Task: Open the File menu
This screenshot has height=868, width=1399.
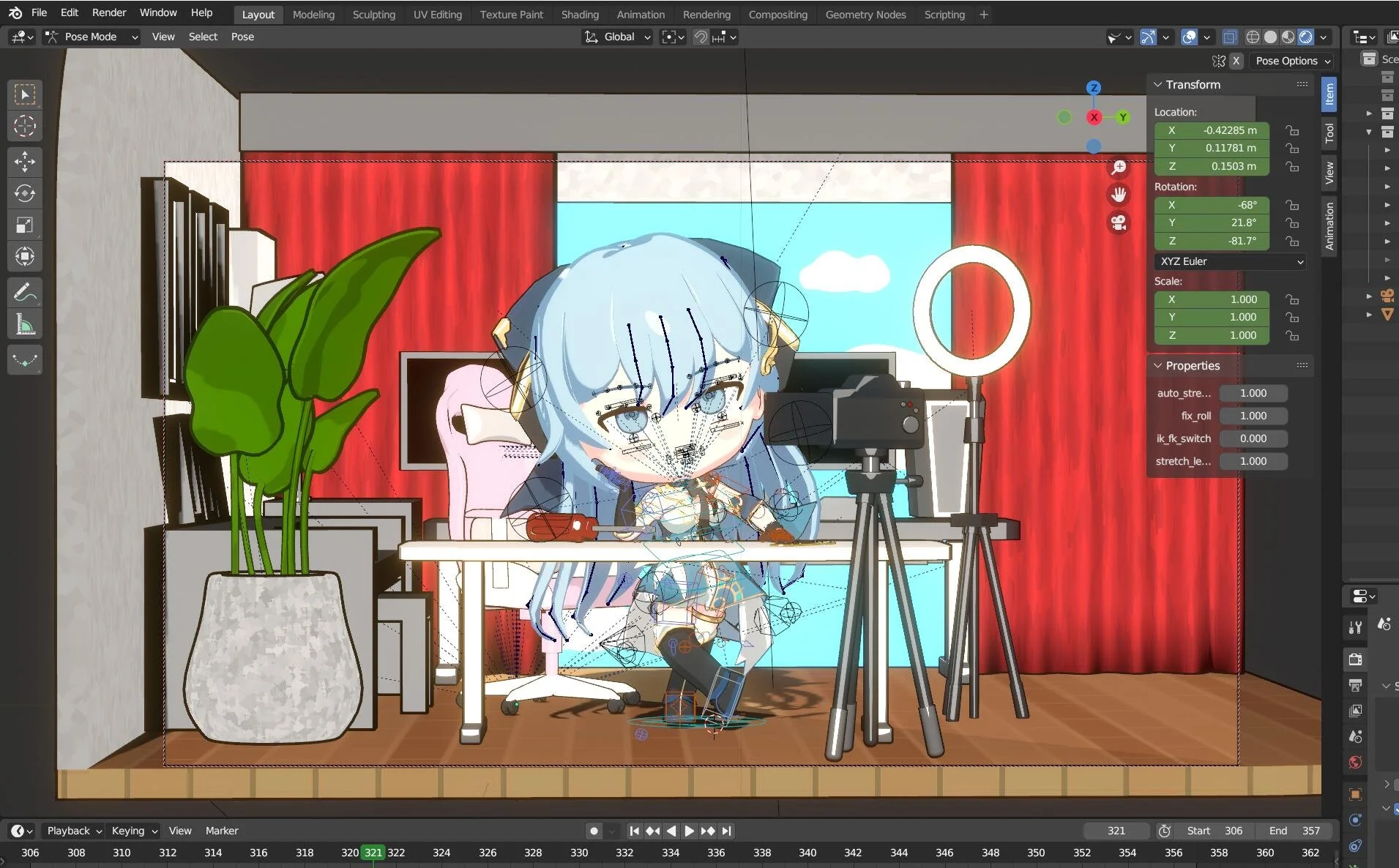Action: (x=40, y=12)
